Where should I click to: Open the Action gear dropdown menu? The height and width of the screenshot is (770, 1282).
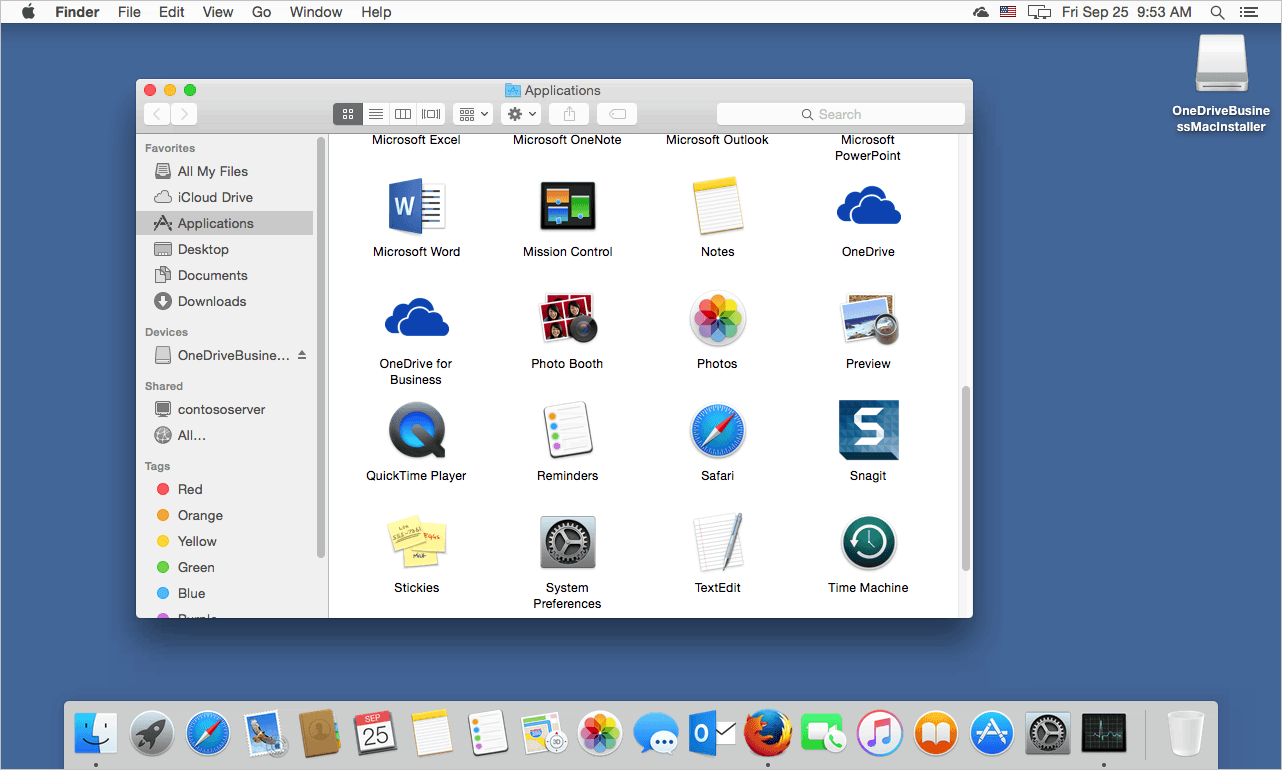click(522, 114)
